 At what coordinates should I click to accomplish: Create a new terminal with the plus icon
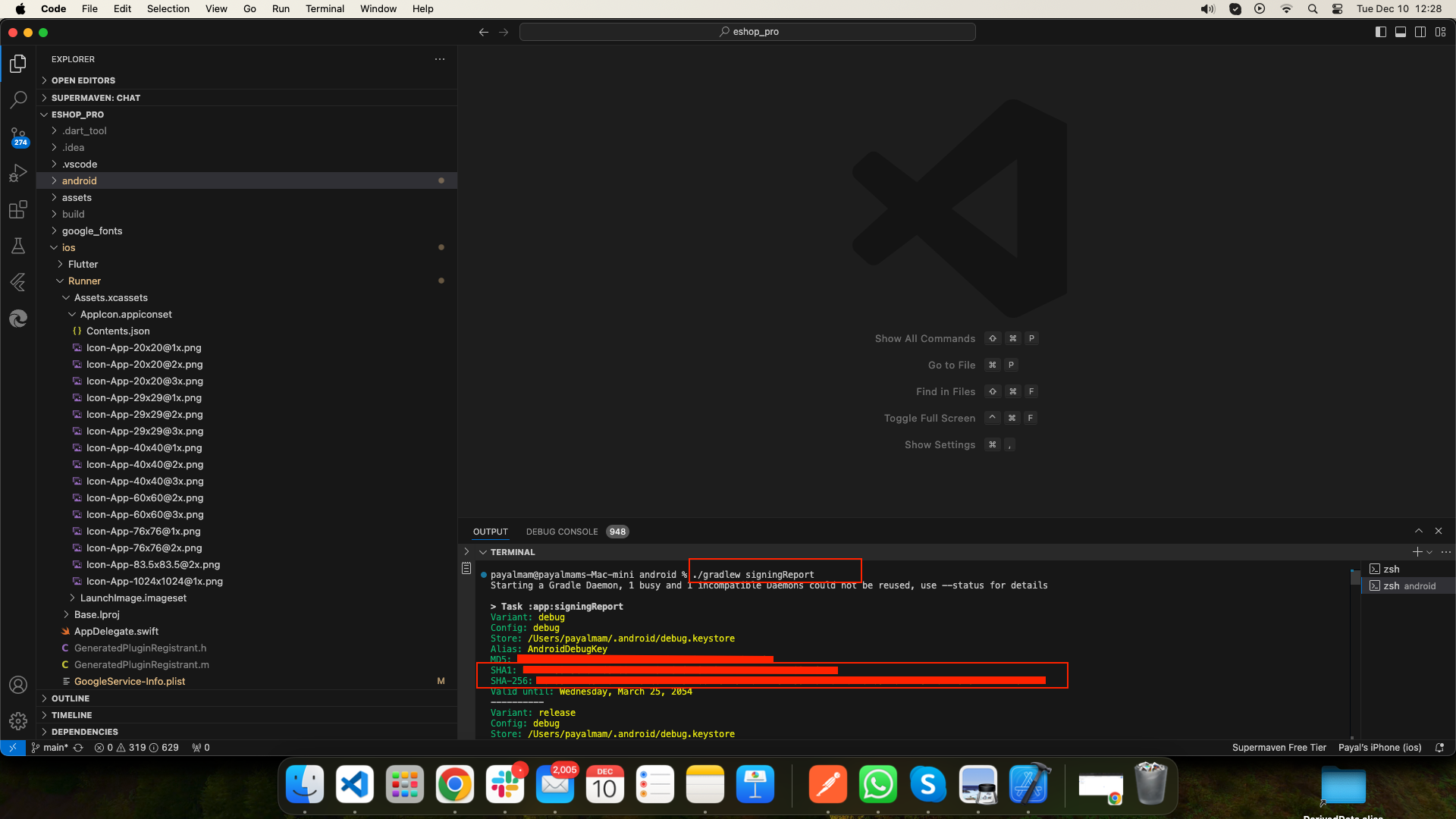click(x=1417, y=552)
